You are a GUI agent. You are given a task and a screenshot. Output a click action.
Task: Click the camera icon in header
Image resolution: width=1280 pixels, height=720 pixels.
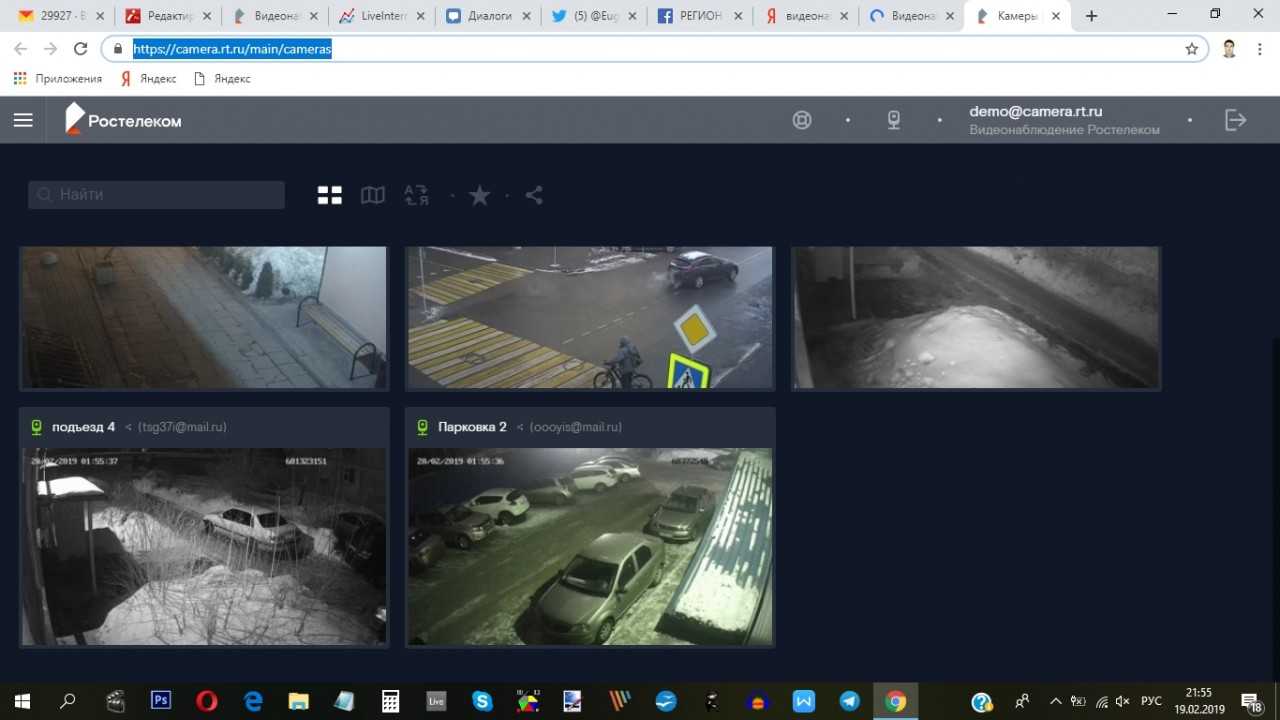point(894,120)
